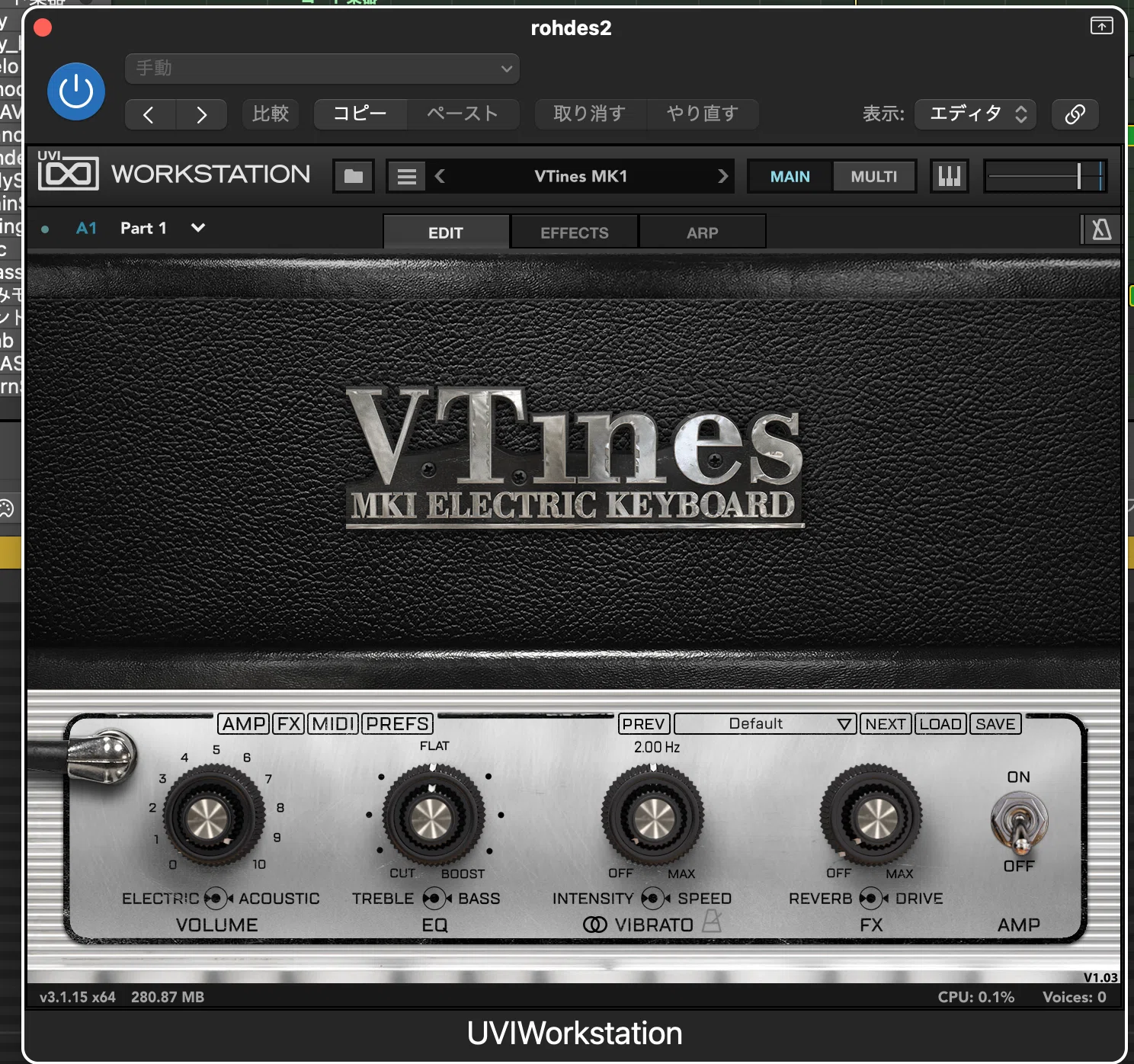Click the window expand icon at top right
This screenshot has width=1134, height=1064.
[1101, 26]
